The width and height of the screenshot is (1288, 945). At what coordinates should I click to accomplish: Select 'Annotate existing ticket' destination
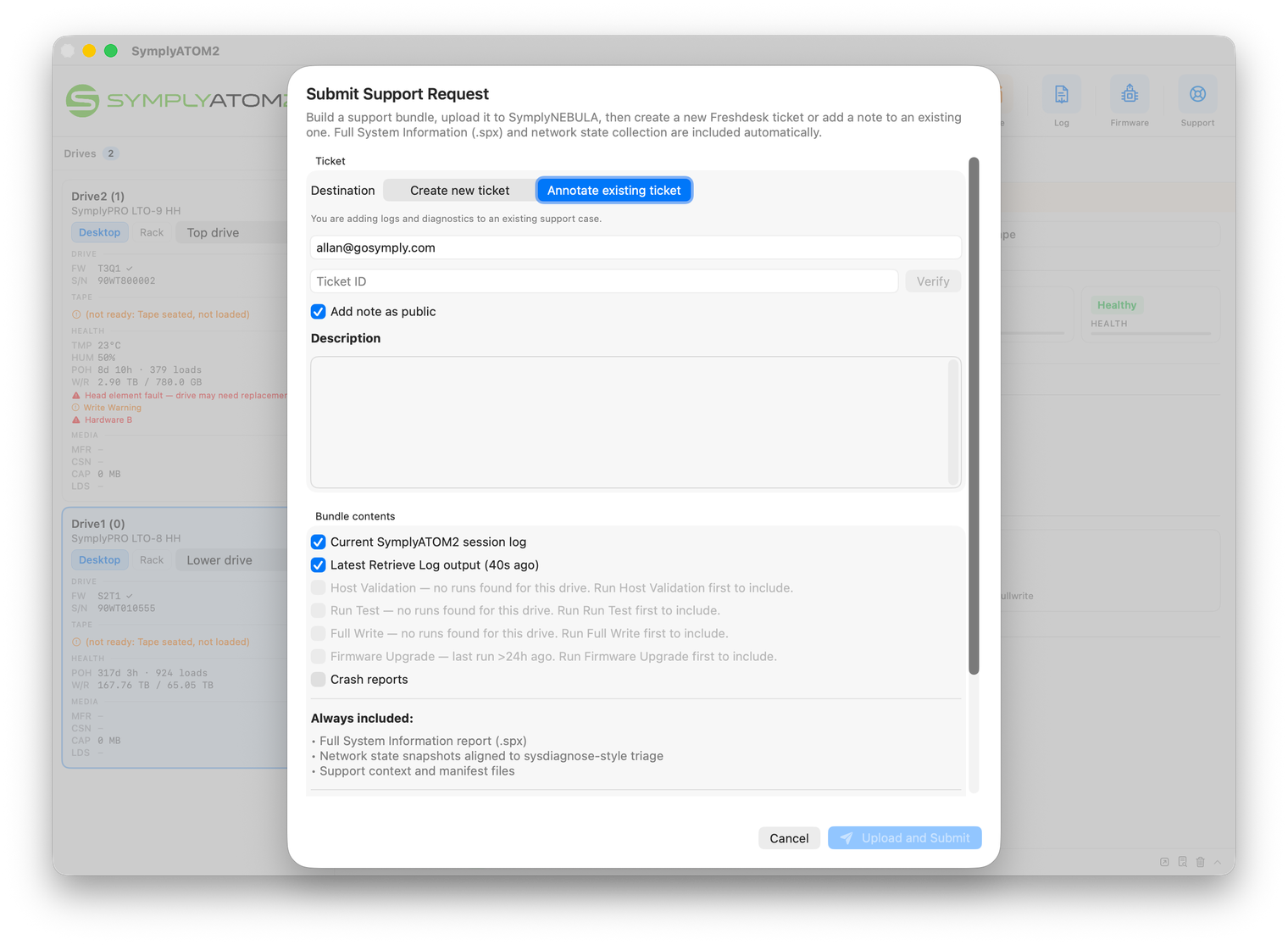tap(614, 191)
